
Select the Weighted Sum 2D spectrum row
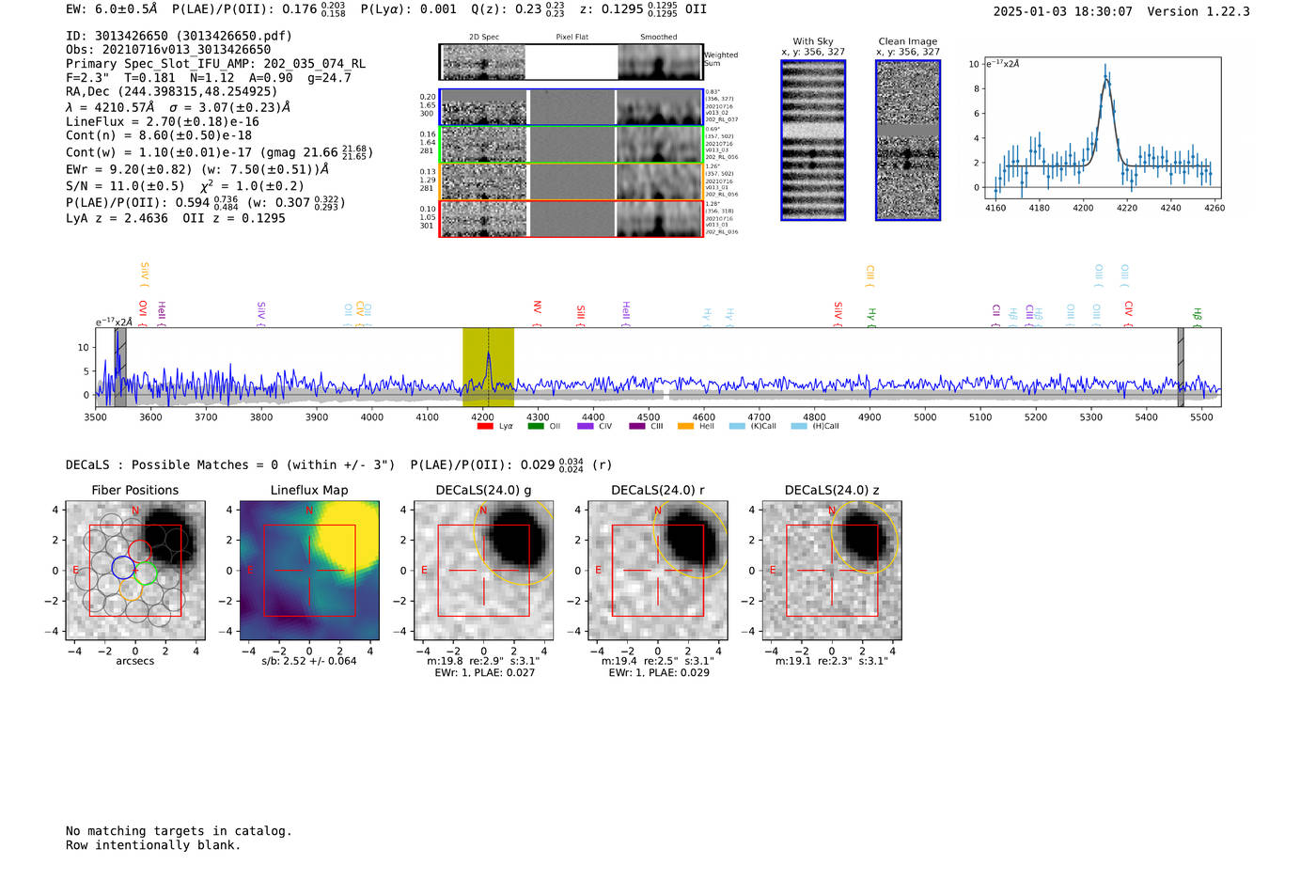point(572,62)
